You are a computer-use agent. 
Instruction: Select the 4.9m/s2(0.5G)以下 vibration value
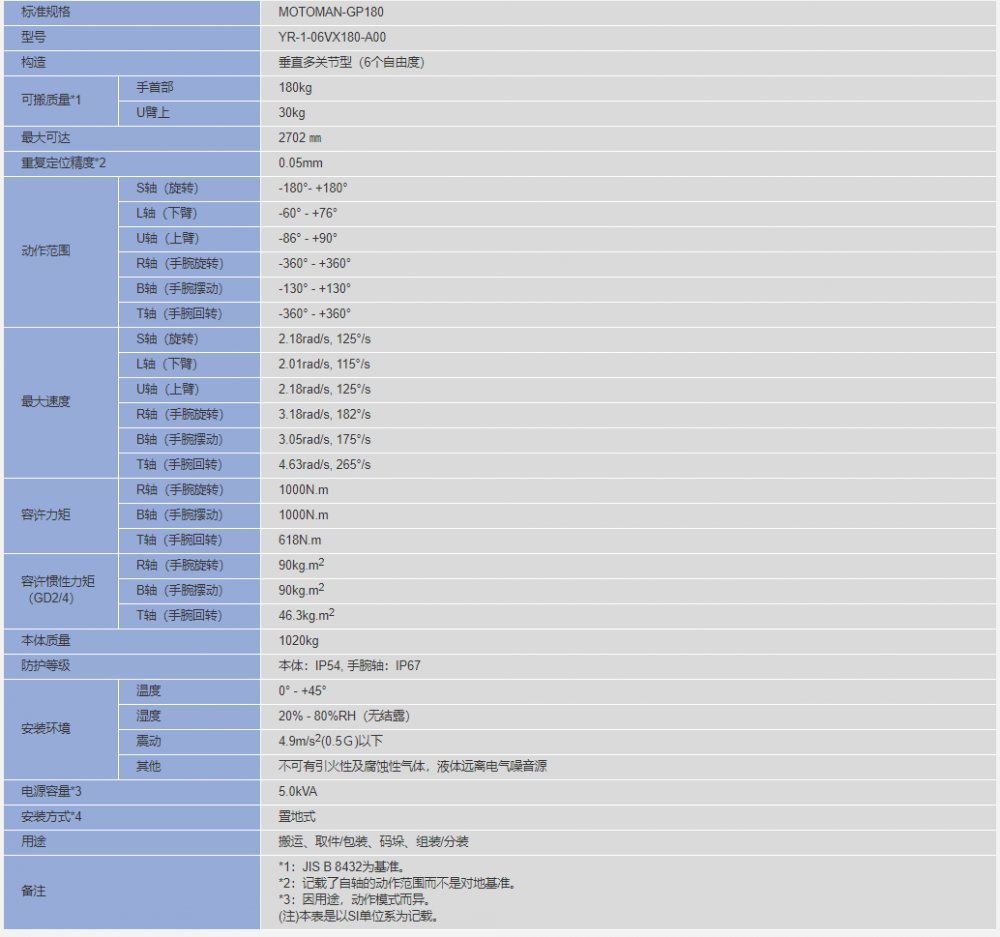[x=330, y=741]
